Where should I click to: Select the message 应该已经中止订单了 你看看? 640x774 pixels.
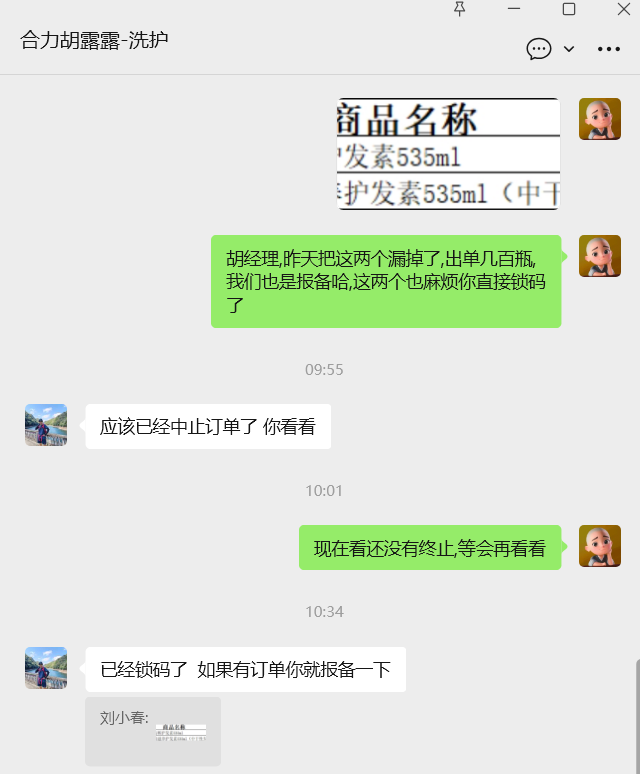pos(208,426)
